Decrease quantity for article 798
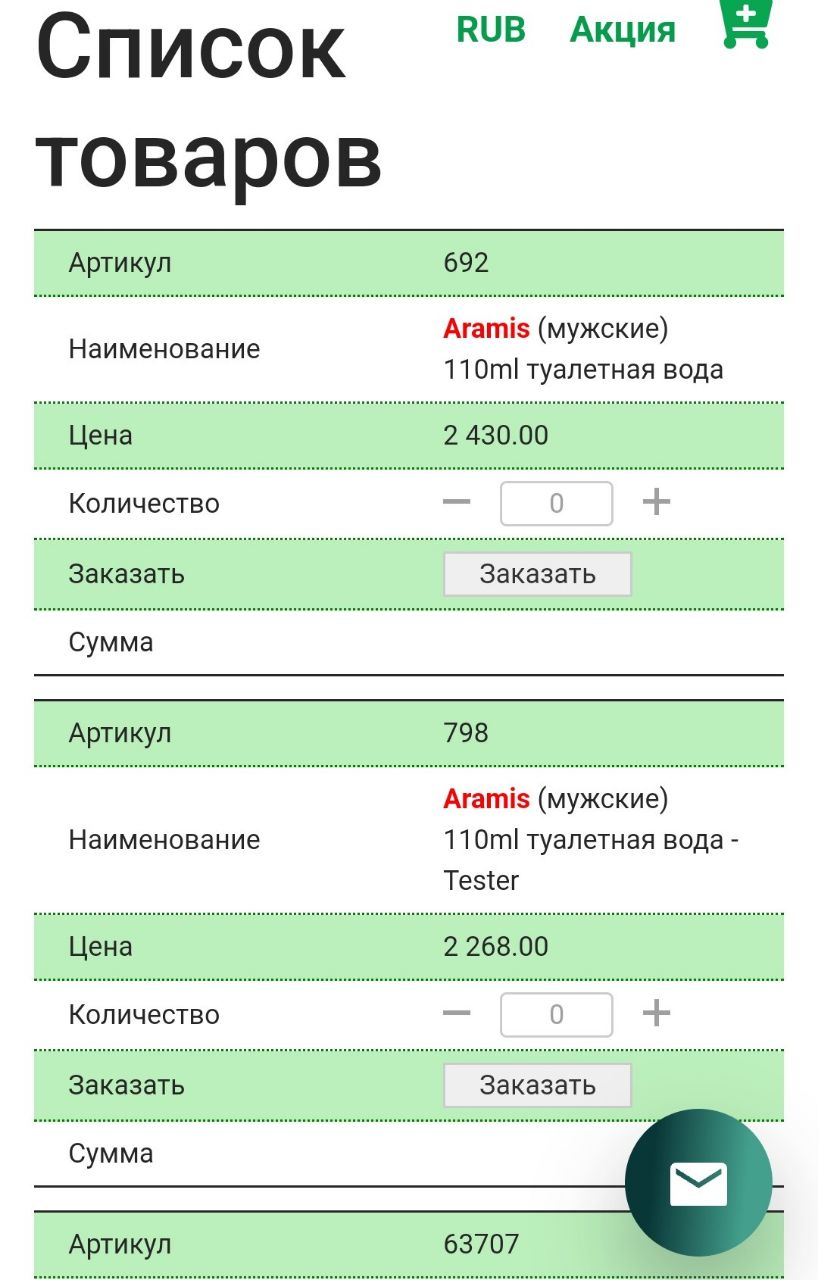Screen dimensions: 818x1280 point(456,1014)
